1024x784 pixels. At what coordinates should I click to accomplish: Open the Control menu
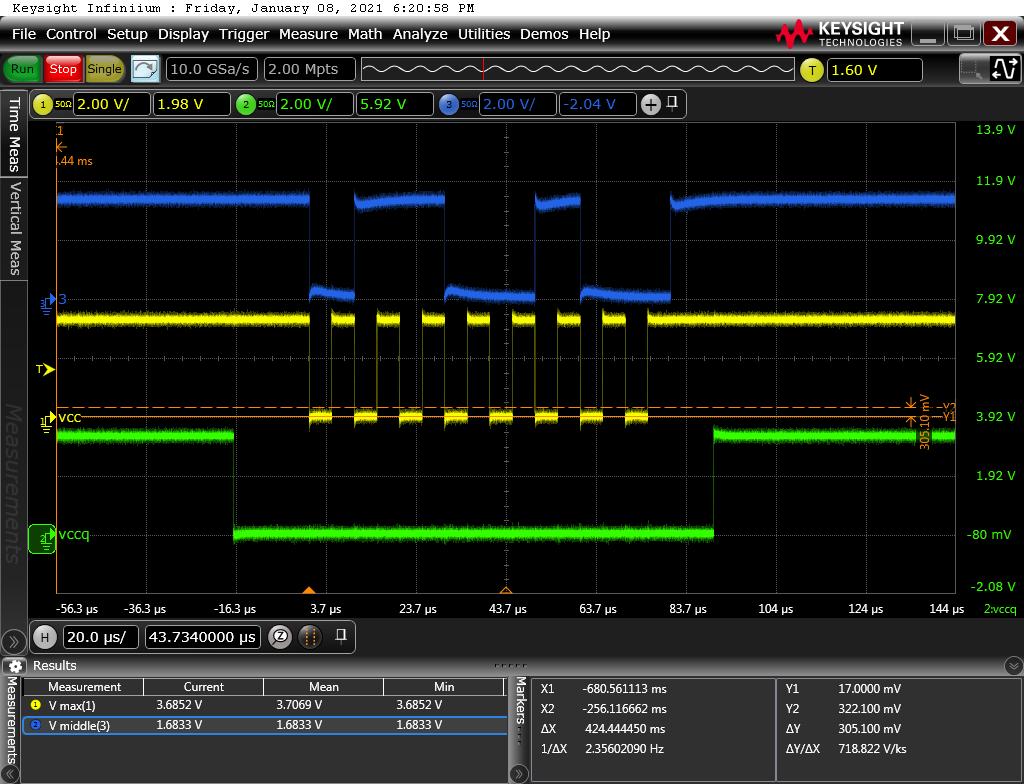pos(71,34)
